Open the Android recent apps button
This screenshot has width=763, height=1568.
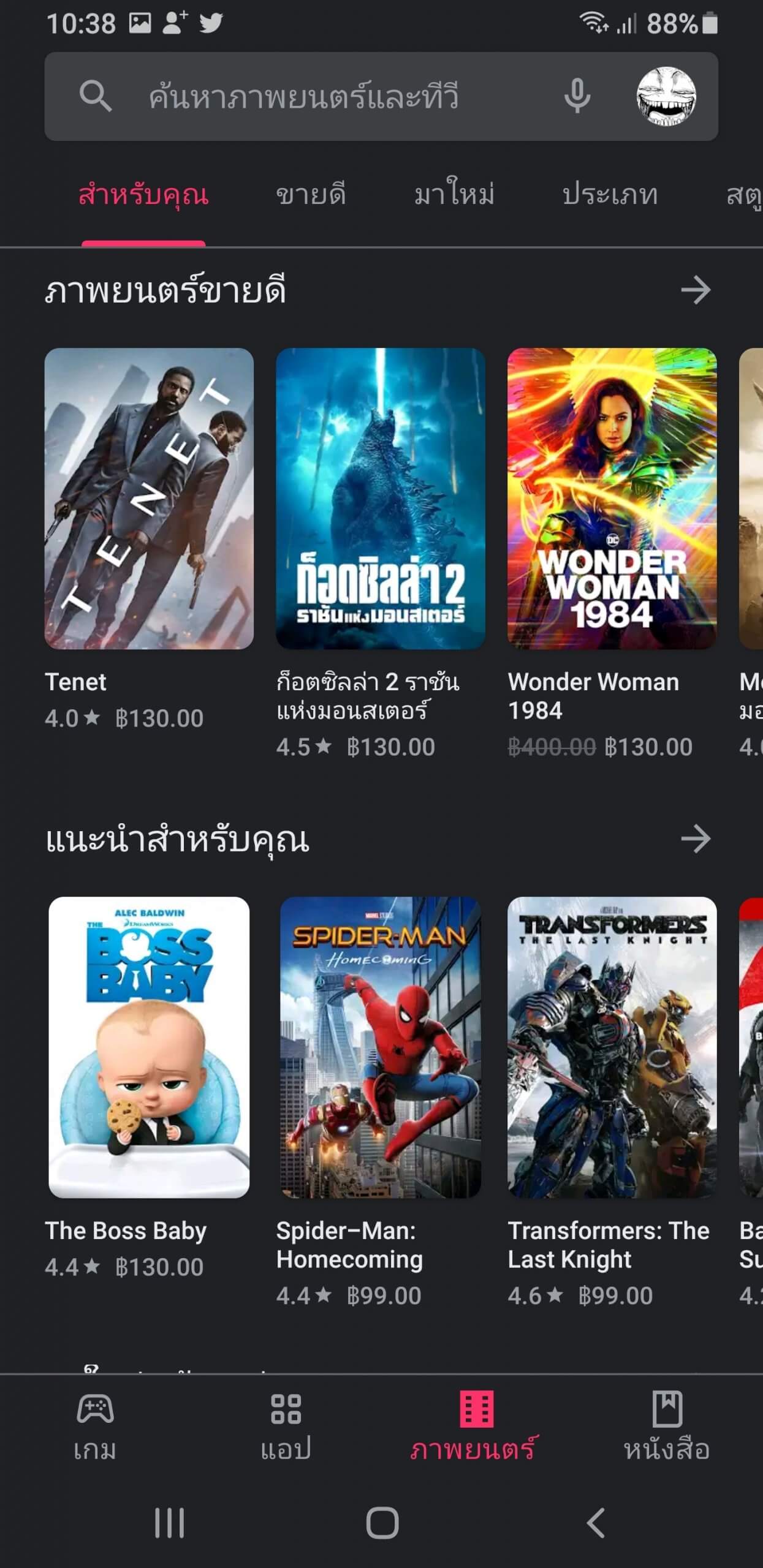click(x=169, y=1523)
